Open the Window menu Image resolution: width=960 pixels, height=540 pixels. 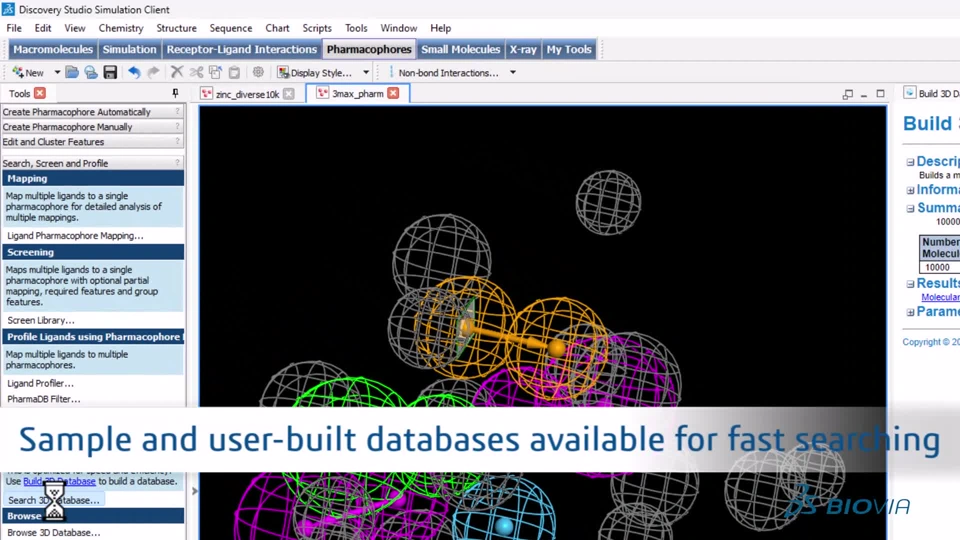click(399, 28)
